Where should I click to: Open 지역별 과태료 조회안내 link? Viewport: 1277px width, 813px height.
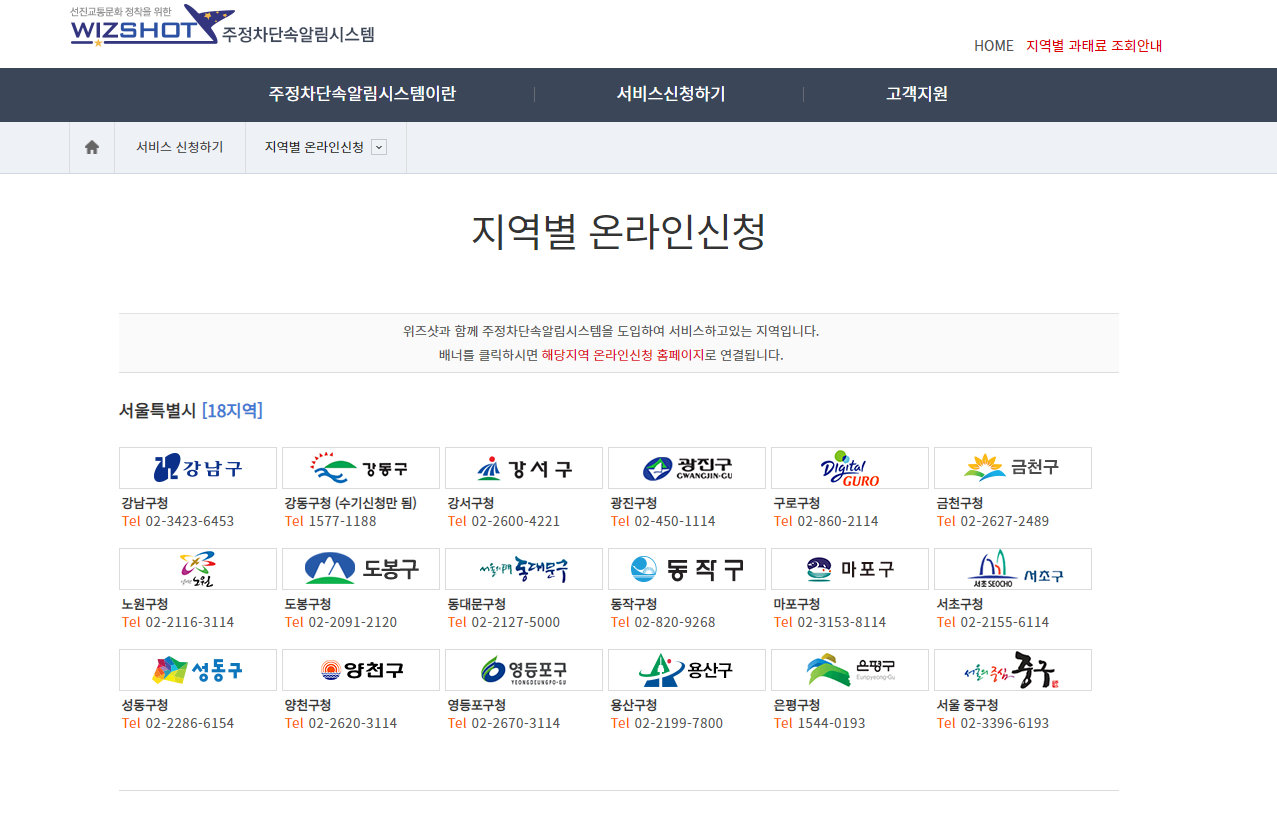coord(1094,46)
